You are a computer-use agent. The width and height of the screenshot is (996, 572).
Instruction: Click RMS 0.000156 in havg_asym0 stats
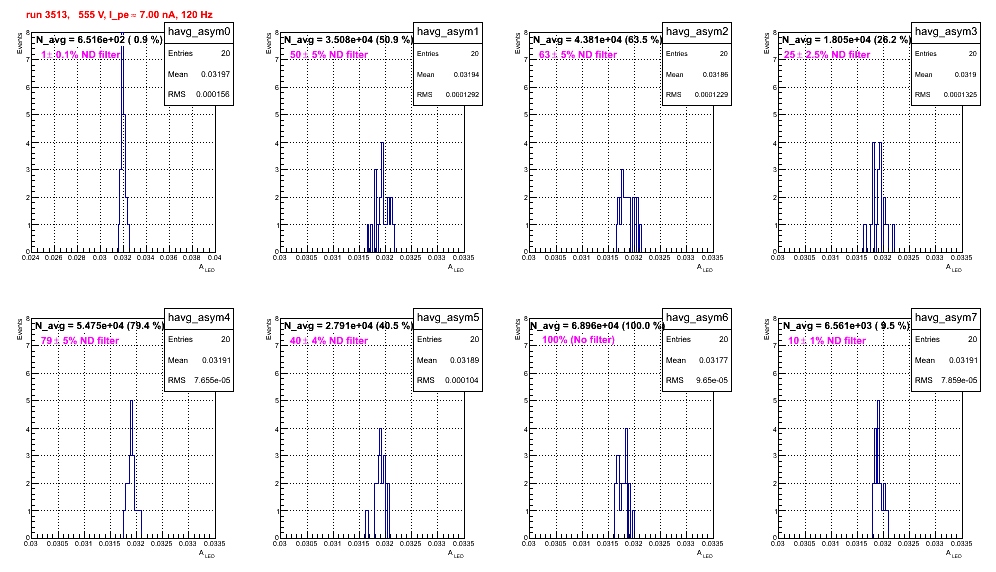(199, 95)
